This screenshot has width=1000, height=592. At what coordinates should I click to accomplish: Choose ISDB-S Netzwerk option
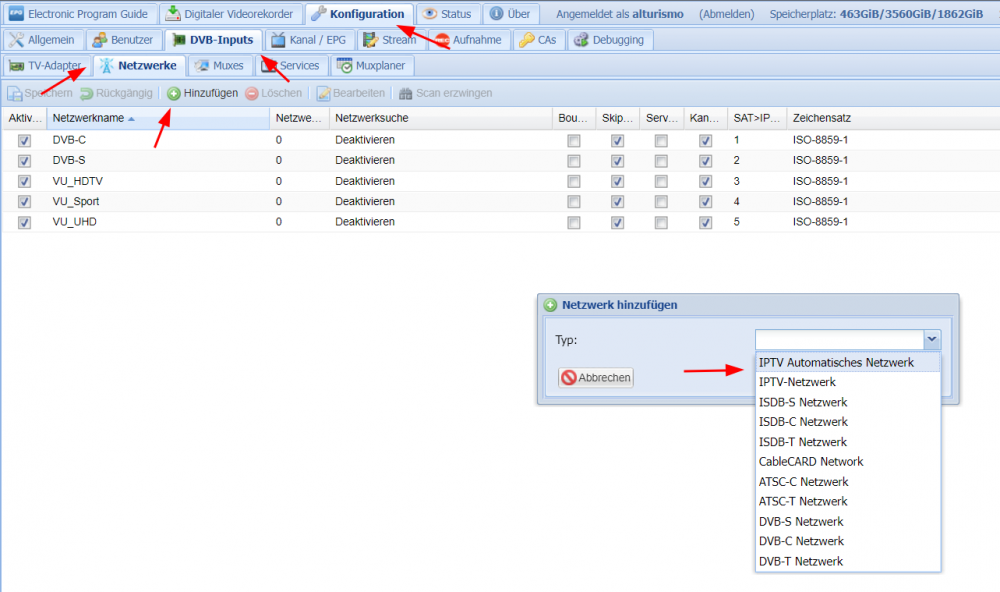(848, 403)
